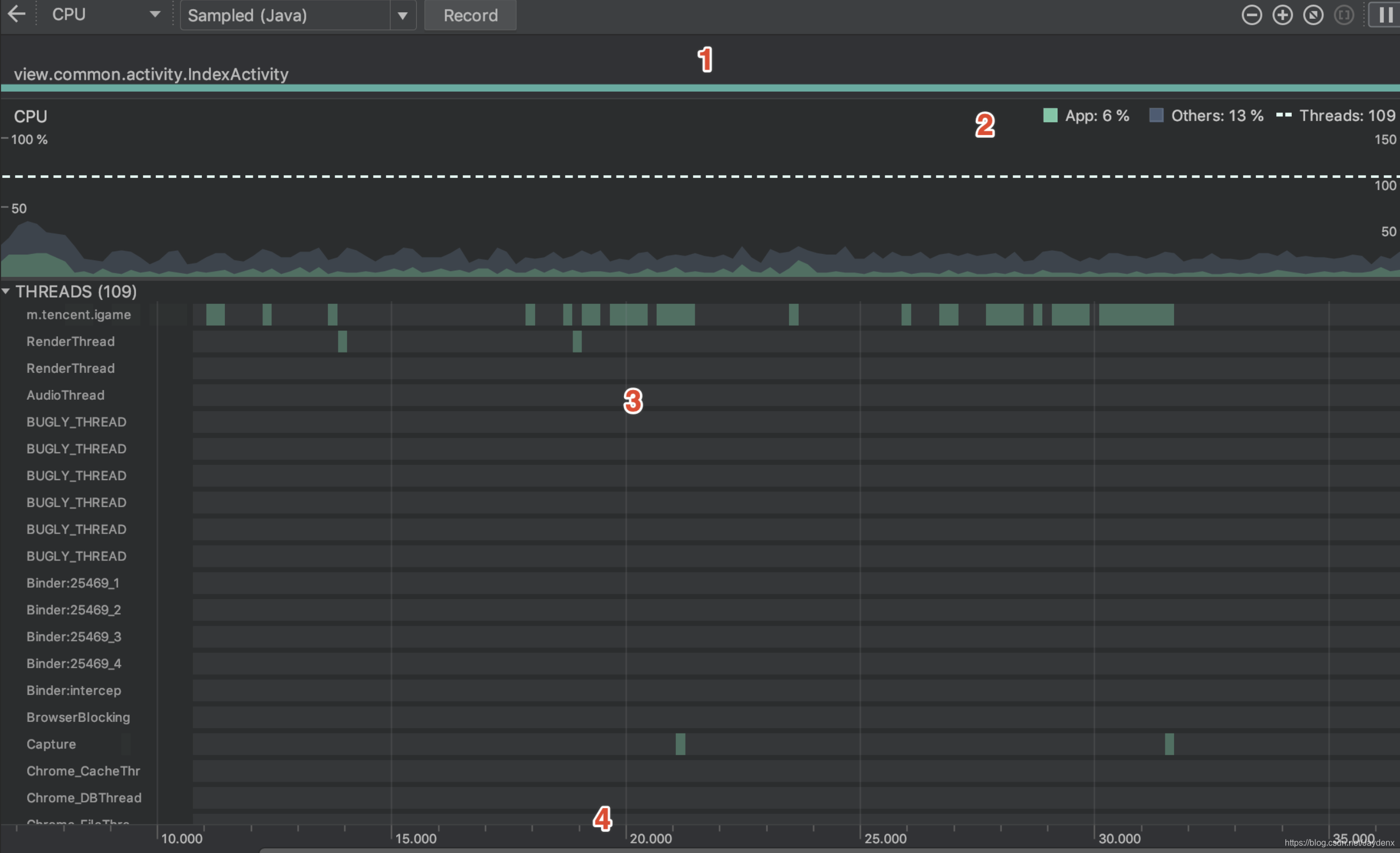Click the Record button

470,16
